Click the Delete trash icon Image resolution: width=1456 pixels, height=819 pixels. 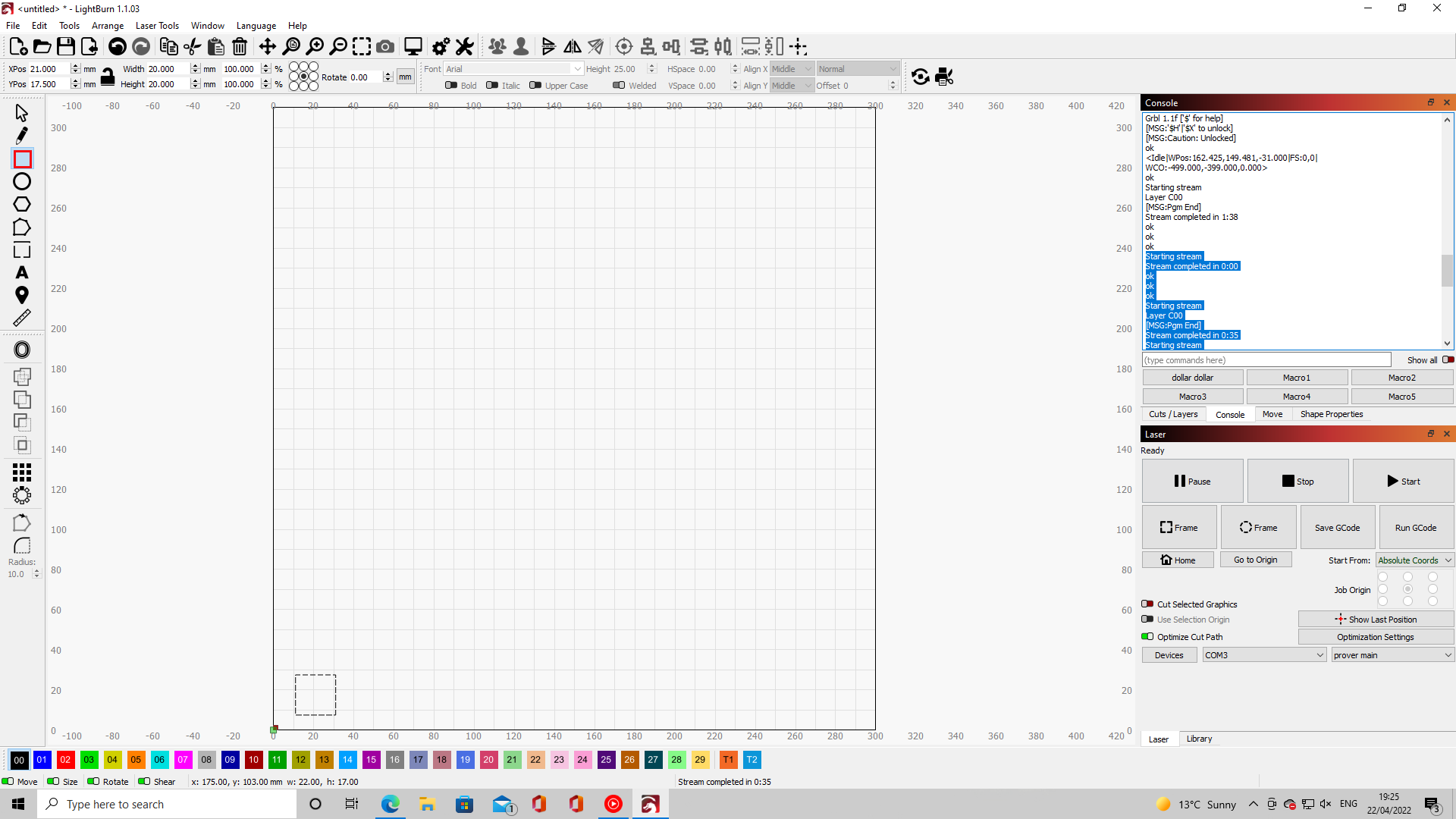[x=240, y=46]
